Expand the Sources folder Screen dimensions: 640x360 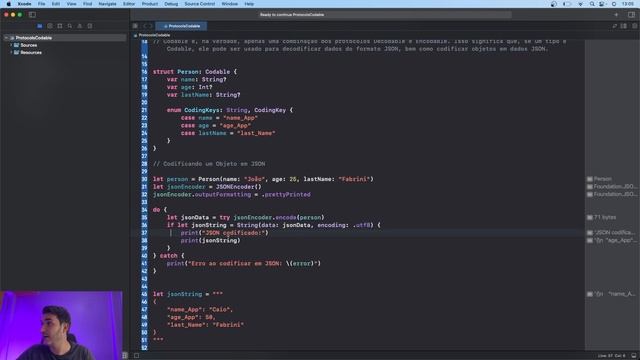pyautogui.click(x=11, y=45)
